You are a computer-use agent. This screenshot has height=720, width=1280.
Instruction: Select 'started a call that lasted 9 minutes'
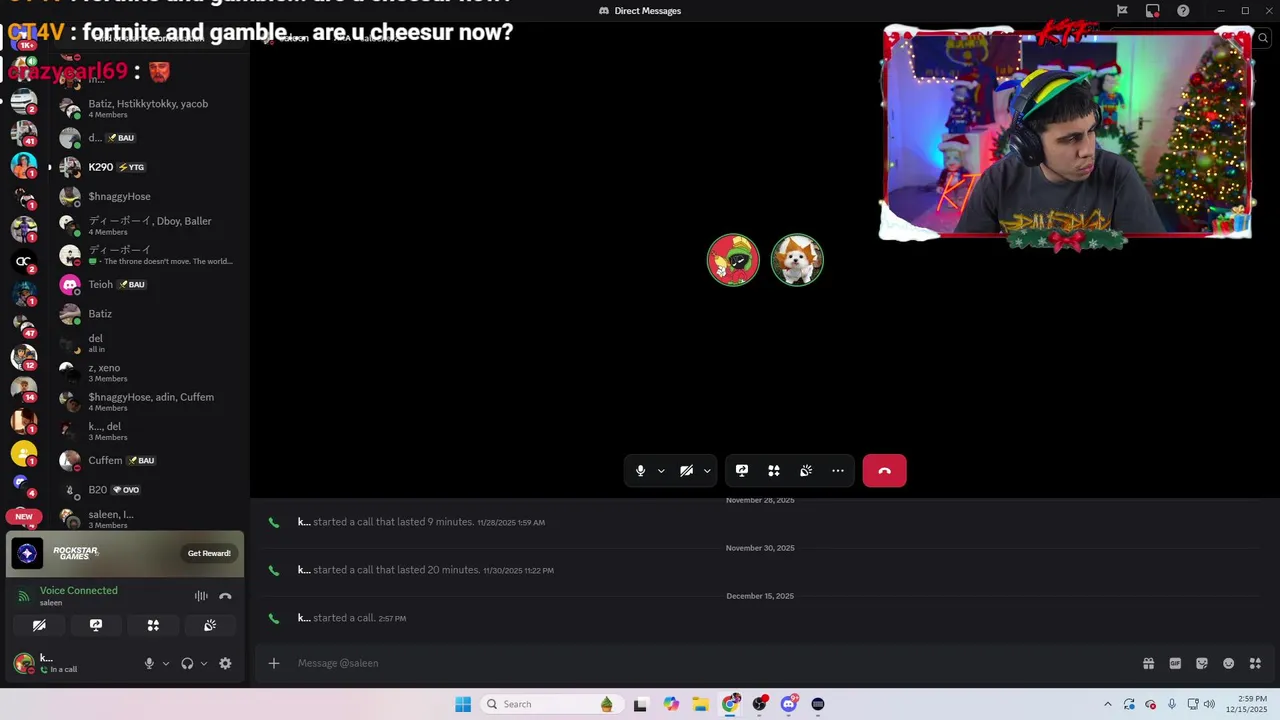[x=393, y=522]
